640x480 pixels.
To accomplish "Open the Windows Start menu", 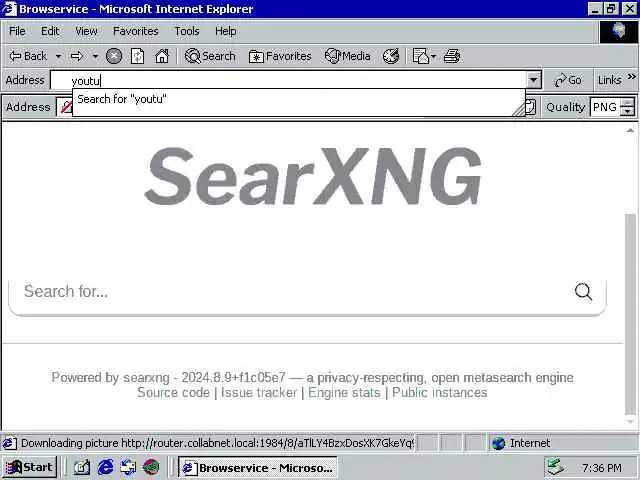I will click(x=29, y=467).
